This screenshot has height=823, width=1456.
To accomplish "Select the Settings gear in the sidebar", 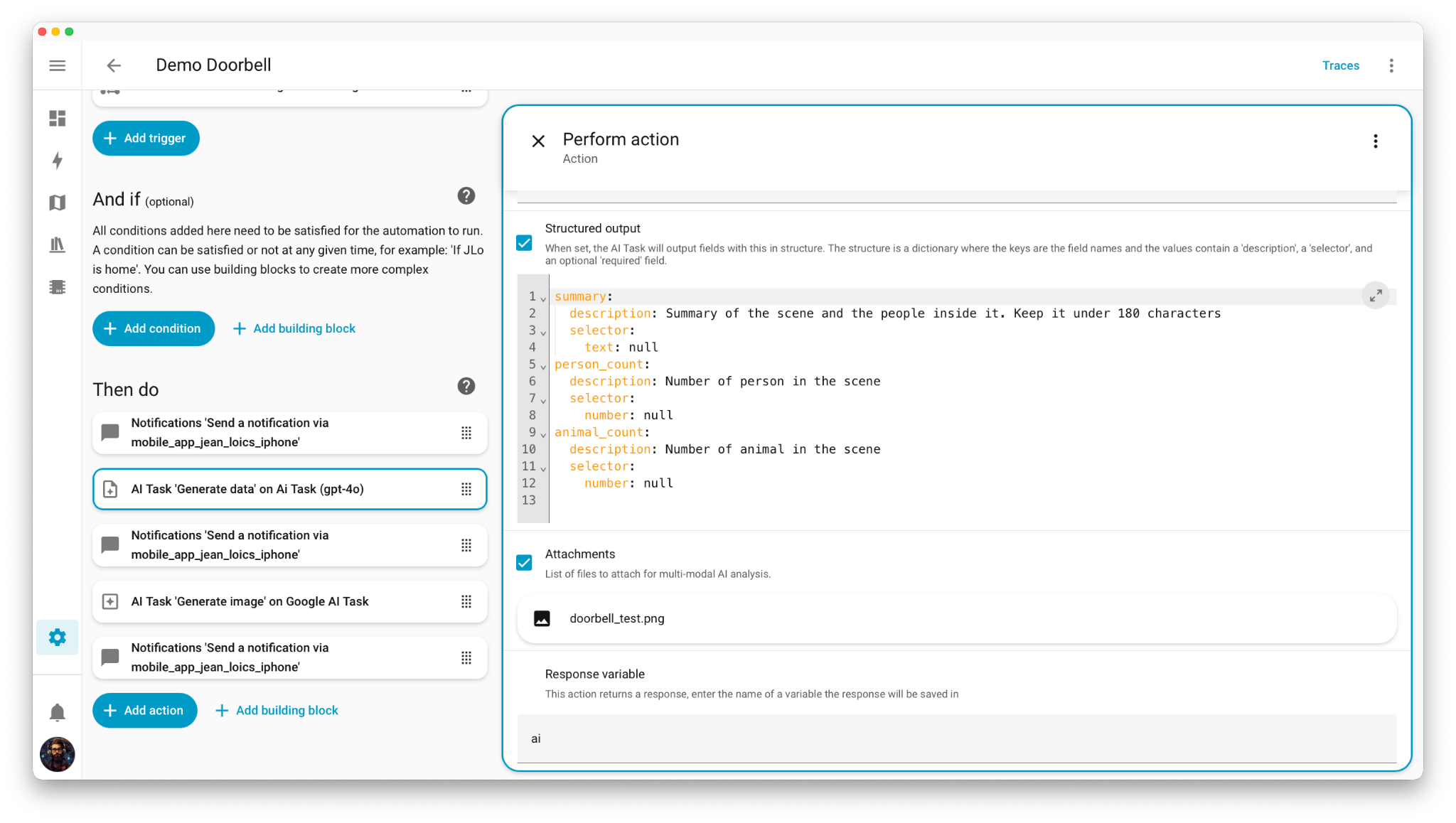I will (57, 638).
